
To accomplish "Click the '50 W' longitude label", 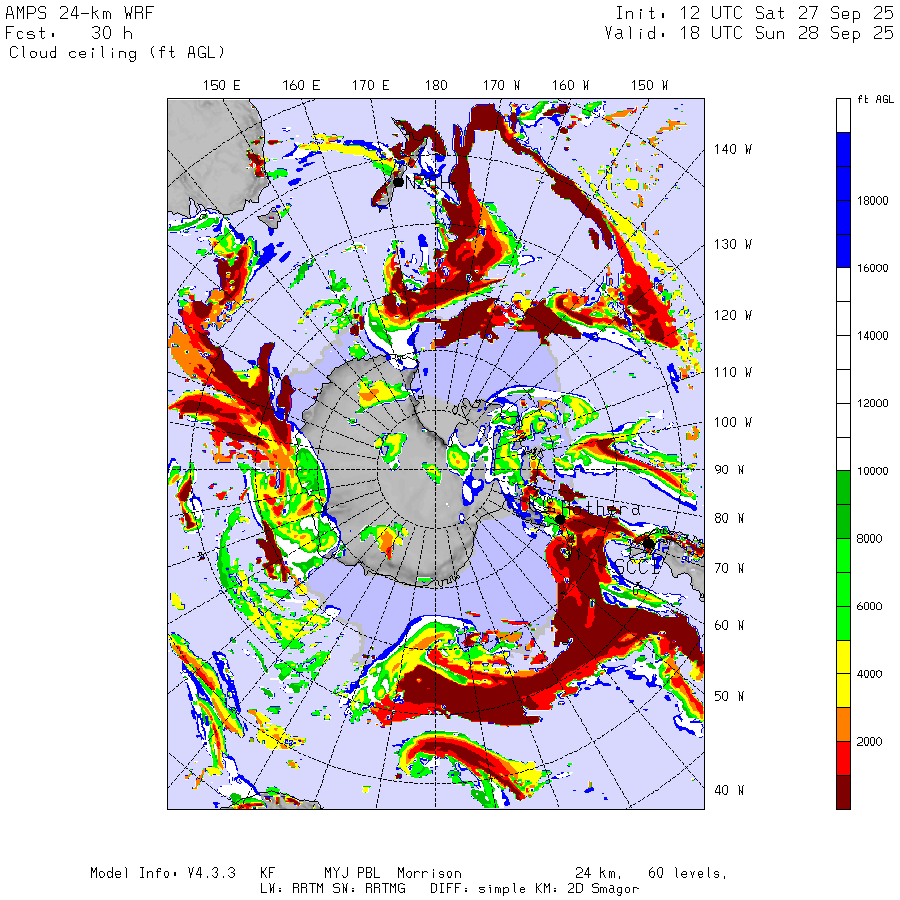I will click(x=729, y=696).
